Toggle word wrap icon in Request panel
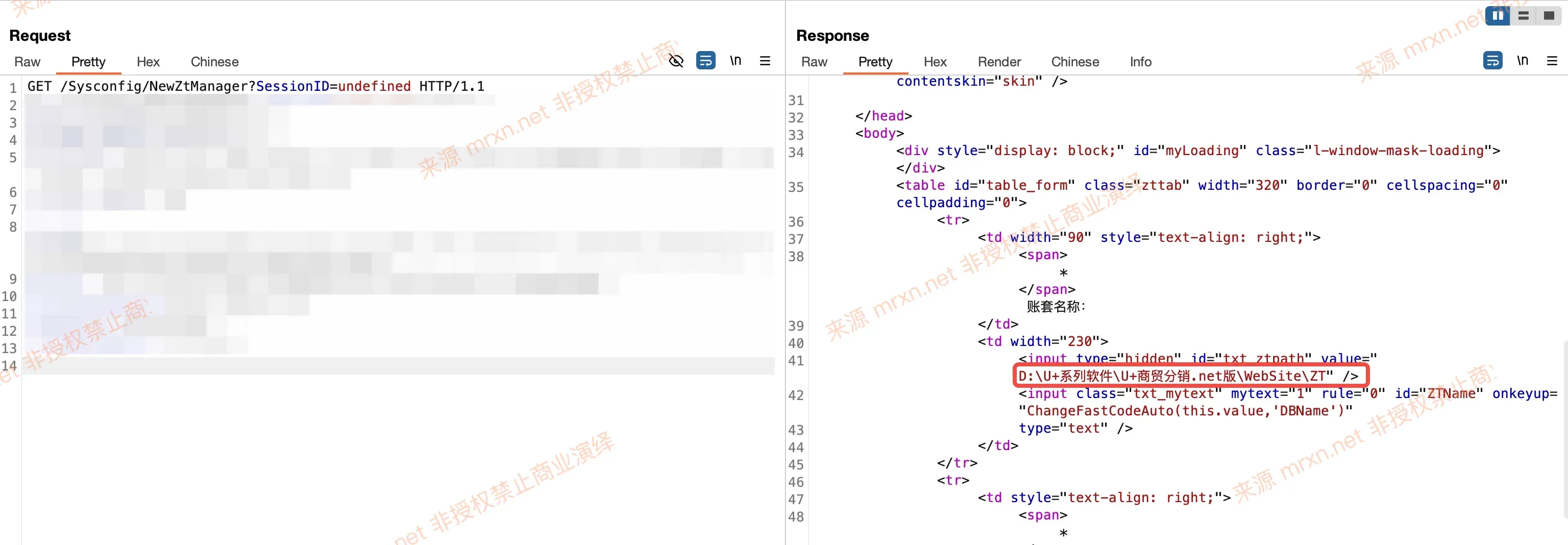Screen dimensions: 1568x545 tap(705, 61)
